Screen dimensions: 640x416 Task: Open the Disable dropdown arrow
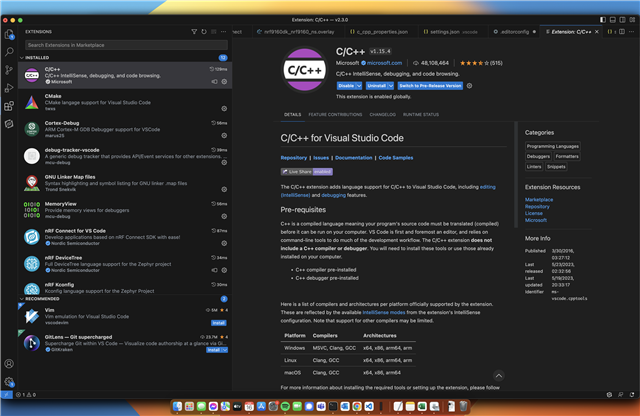pos(359,86)
